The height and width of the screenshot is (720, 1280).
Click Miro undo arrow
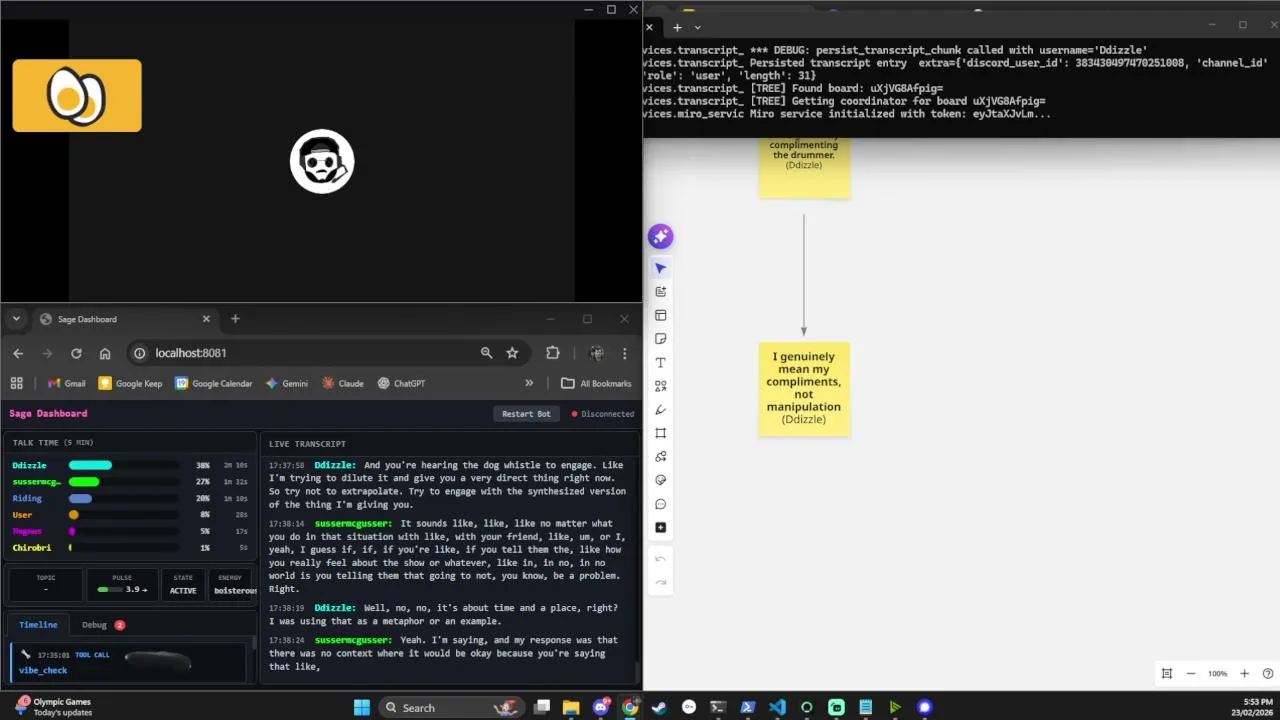(660, 559)
